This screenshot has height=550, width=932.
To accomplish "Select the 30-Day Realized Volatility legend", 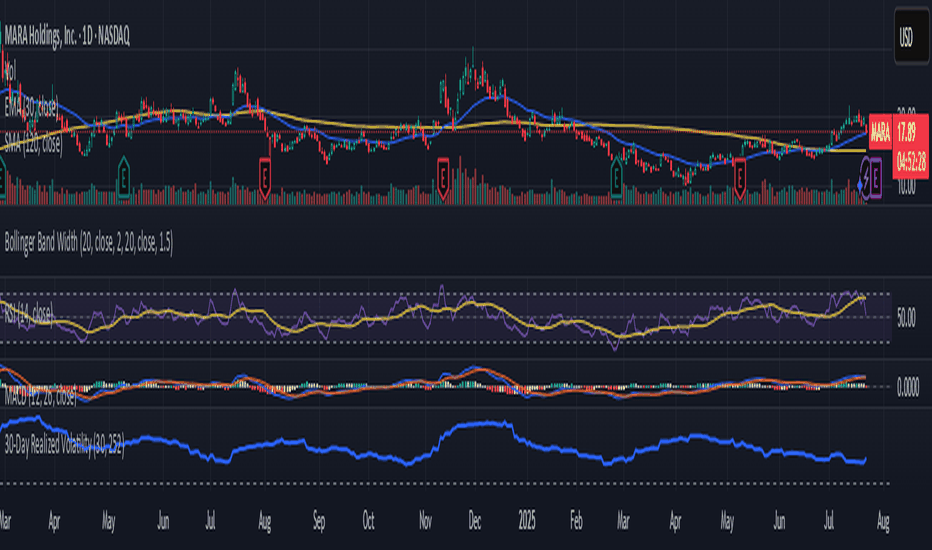I will (64, 445).
